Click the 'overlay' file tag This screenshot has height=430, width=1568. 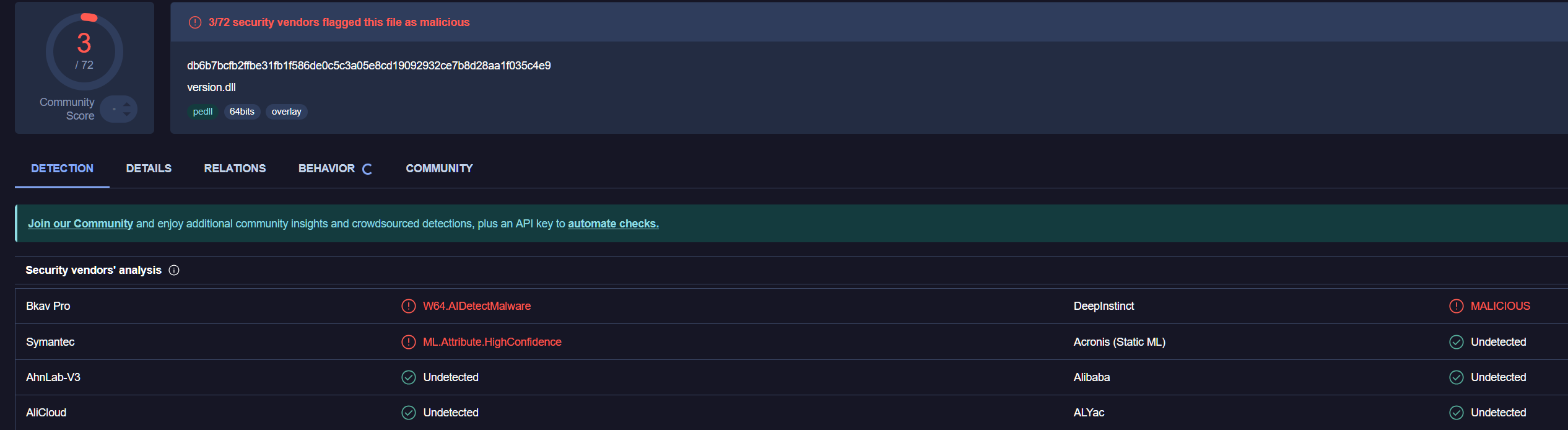(286, 112)
